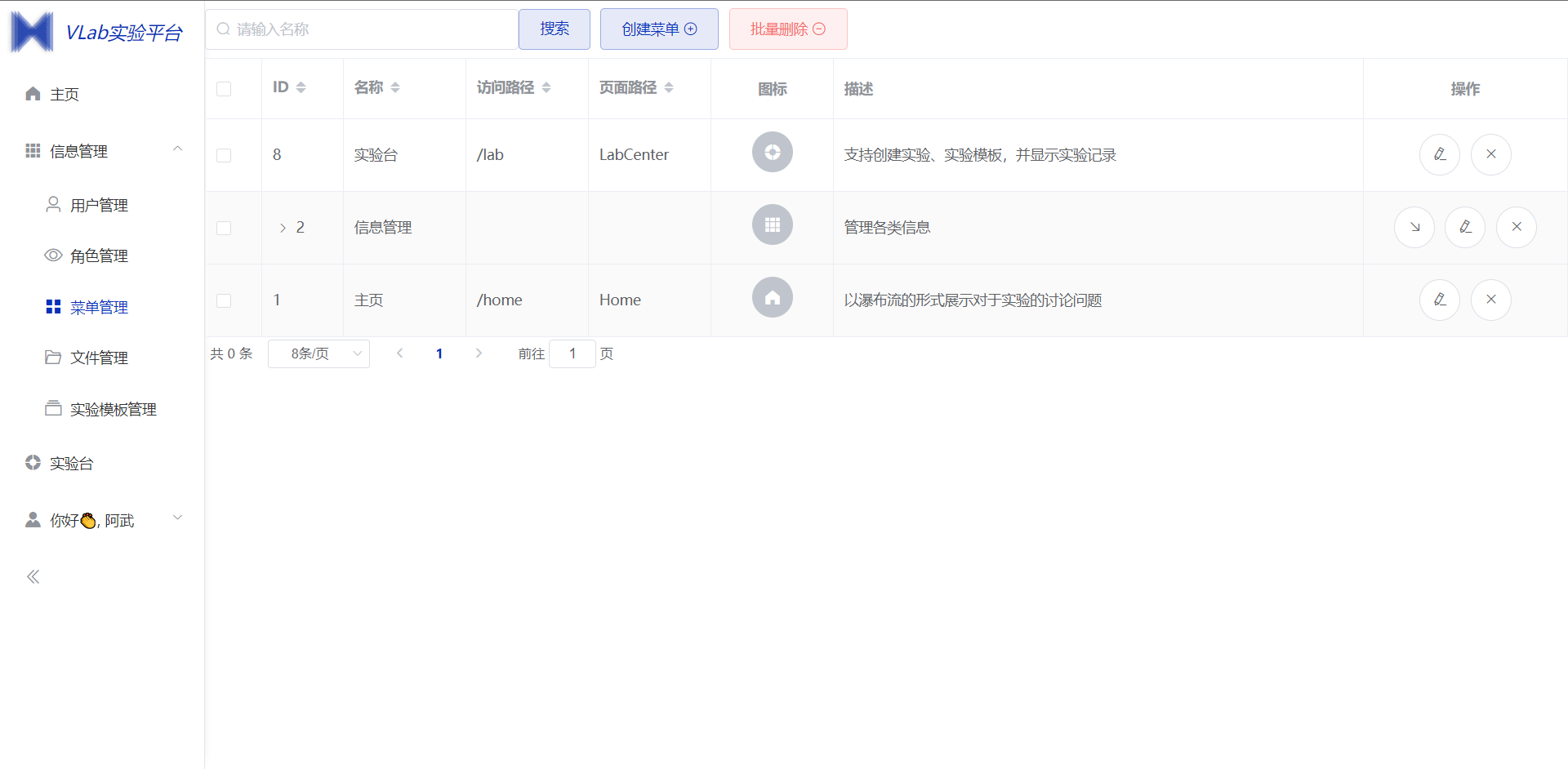The width and height of the screenshot is (1568, 769).
Task: Expand the 你好, 阿武 user menu
Action: tap(102, 520)
